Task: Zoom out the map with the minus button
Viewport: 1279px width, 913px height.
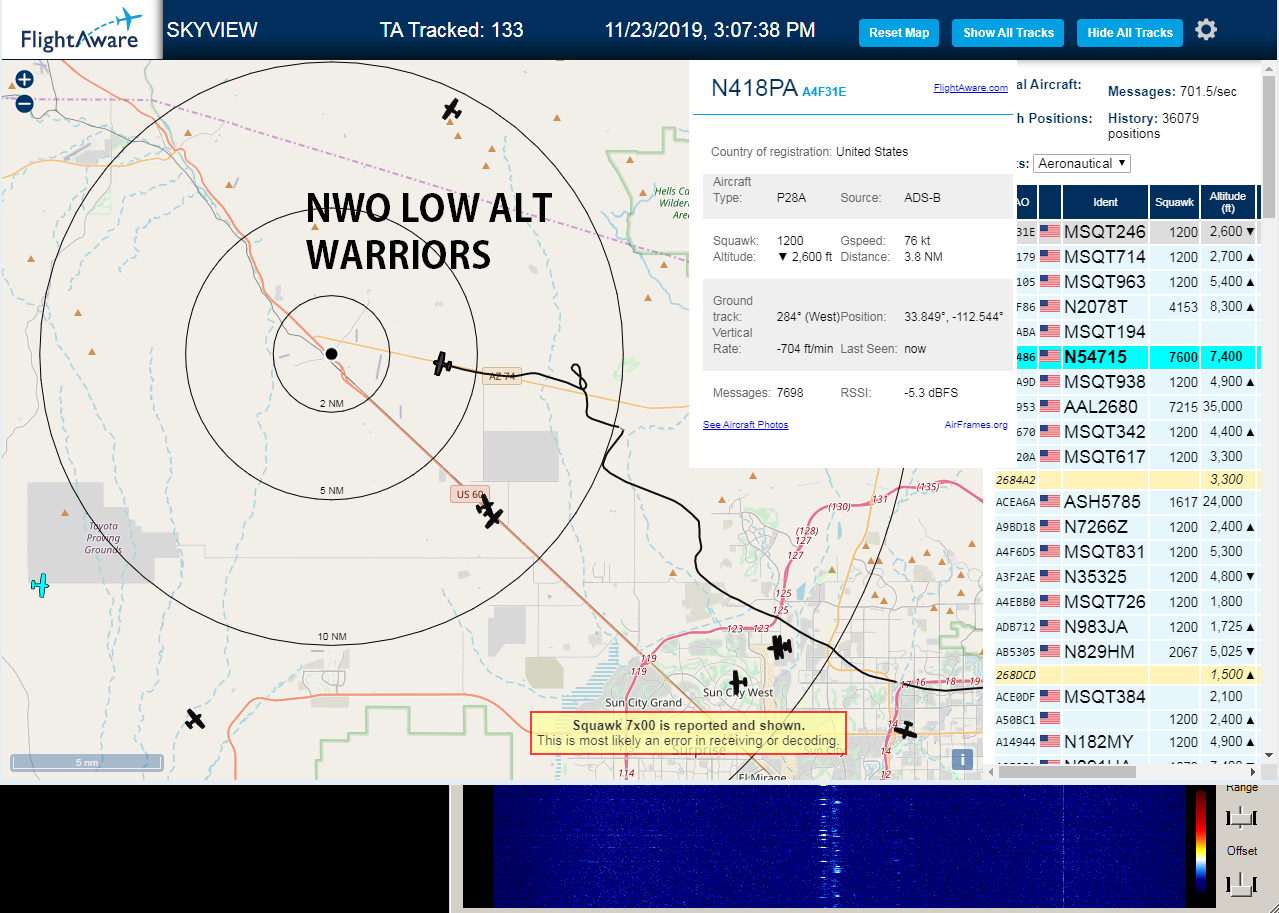Action: (x=25, y=103)
